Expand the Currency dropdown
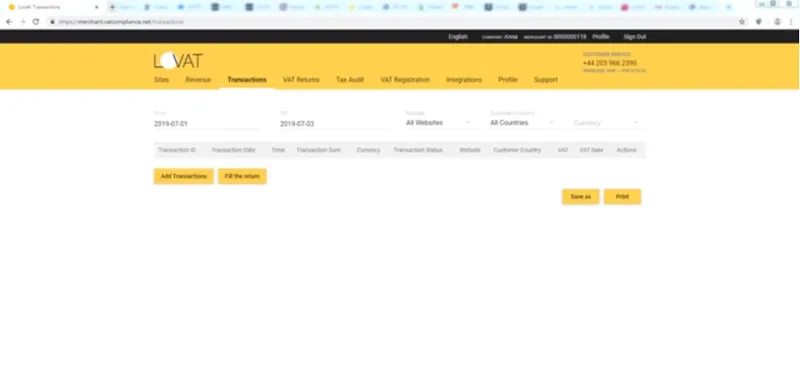The width and height of the screenshot is (800, 380). click(606, 123)
